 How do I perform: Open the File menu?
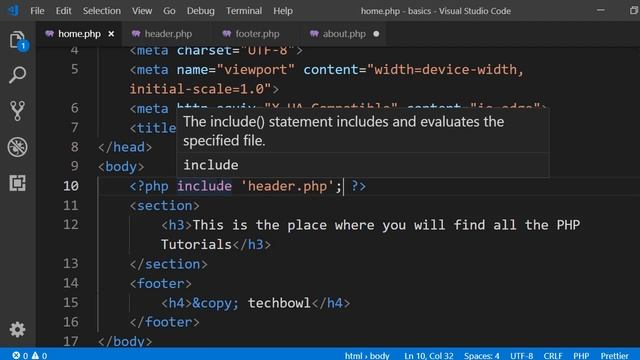click(37, 11)
